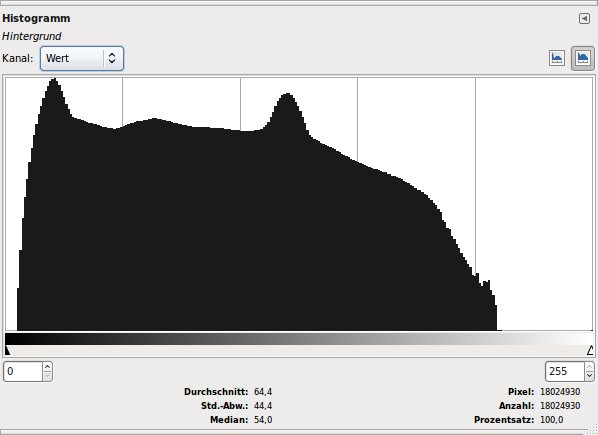This screenshot has width=598, height=435.
Task: Switch to linear histogram view
Action: pyautogui.click(x=557, y=58)
